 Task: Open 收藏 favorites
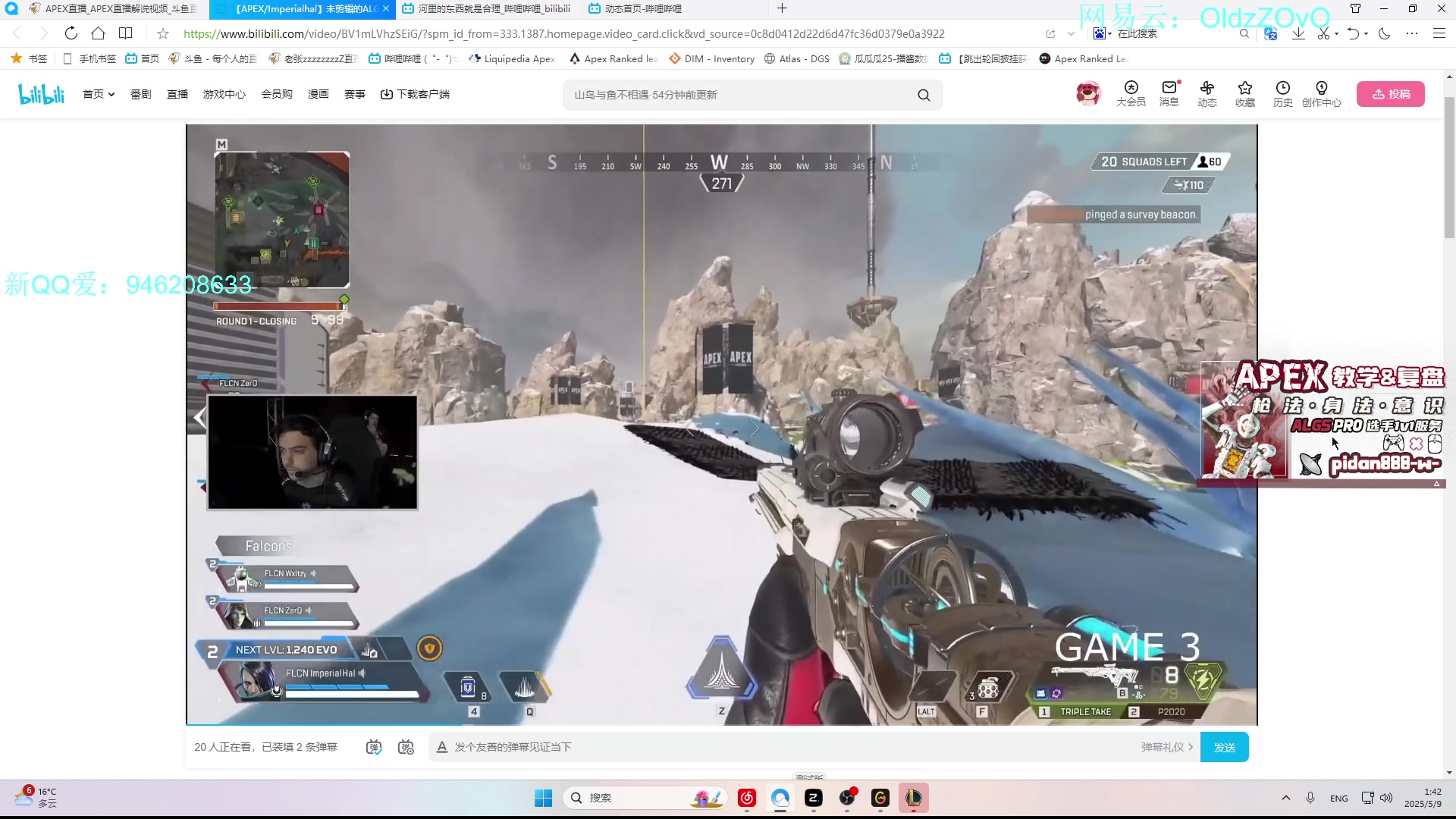(1244, 94)
